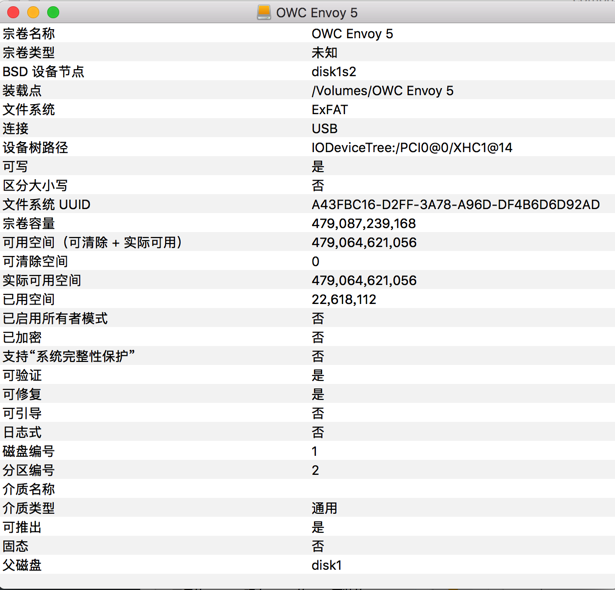Select the 否 value next to 支持“系统完整性保护”
This screenshot has width=615, height=590.
(318, 356)
